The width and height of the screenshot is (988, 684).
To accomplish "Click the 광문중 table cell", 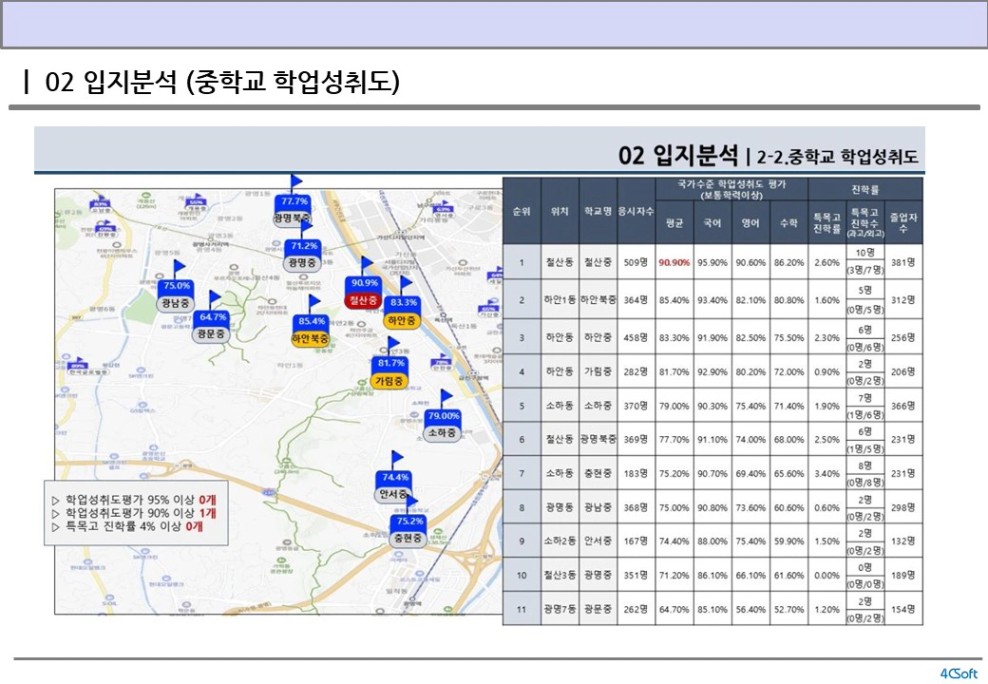I will coord(597,609).
